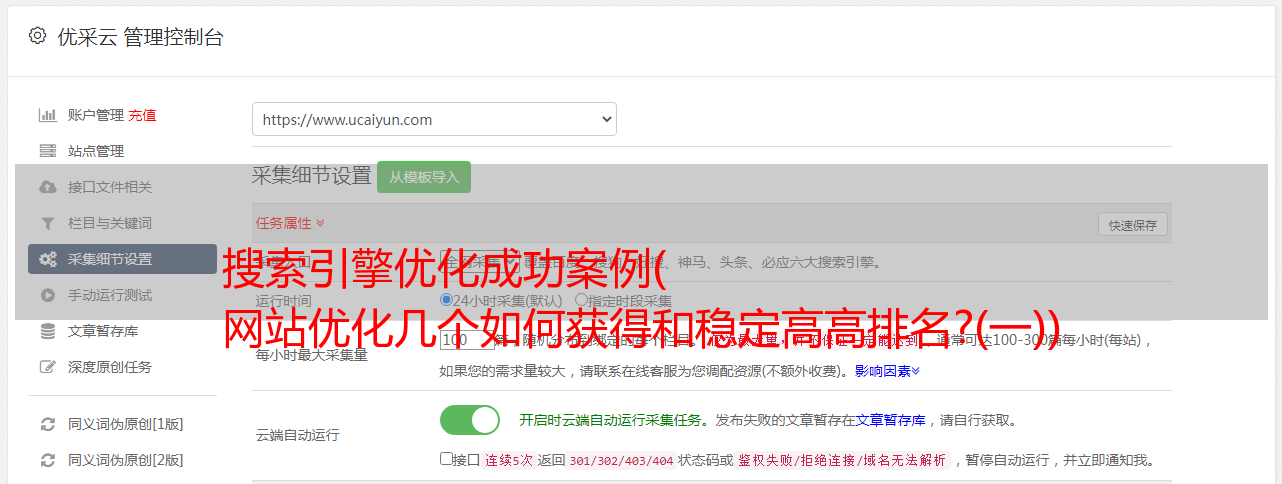Click the refresh icon for 同义词伪原创[1版]

click(x=47, y=424)
